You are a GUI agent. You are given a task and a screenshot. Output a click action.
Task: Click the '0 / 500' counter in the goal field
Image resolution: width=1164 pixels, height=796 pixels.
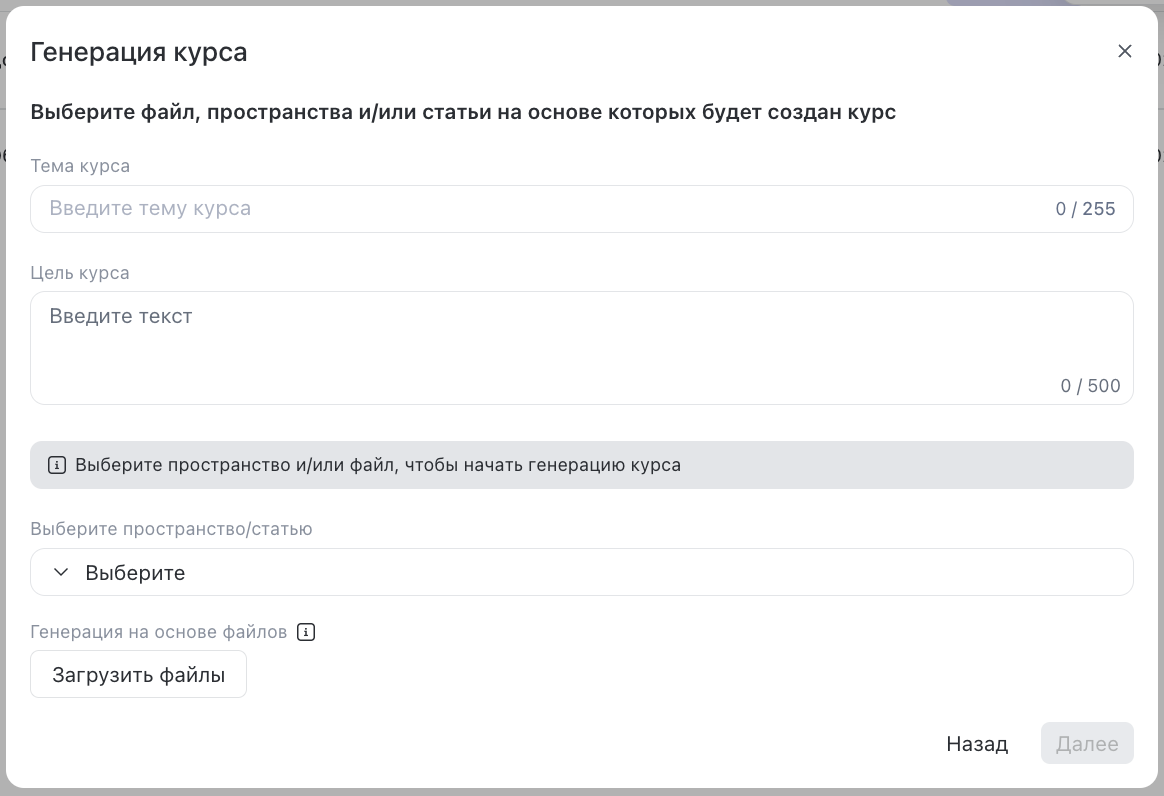pyautogui.click(x=1091, y=385)
